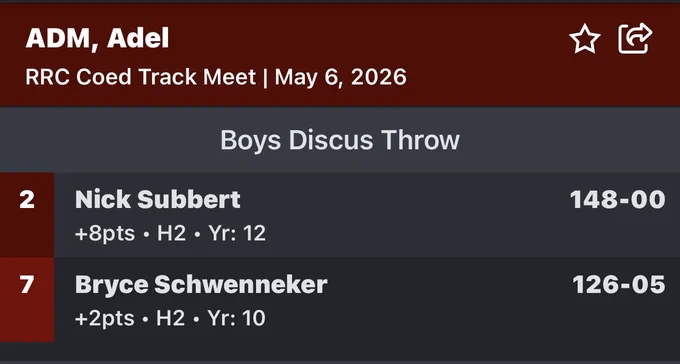The width and height of the screenshot is (680, 364).
Task: Click the Boys Discus Throw header
Action: (340, 140)
